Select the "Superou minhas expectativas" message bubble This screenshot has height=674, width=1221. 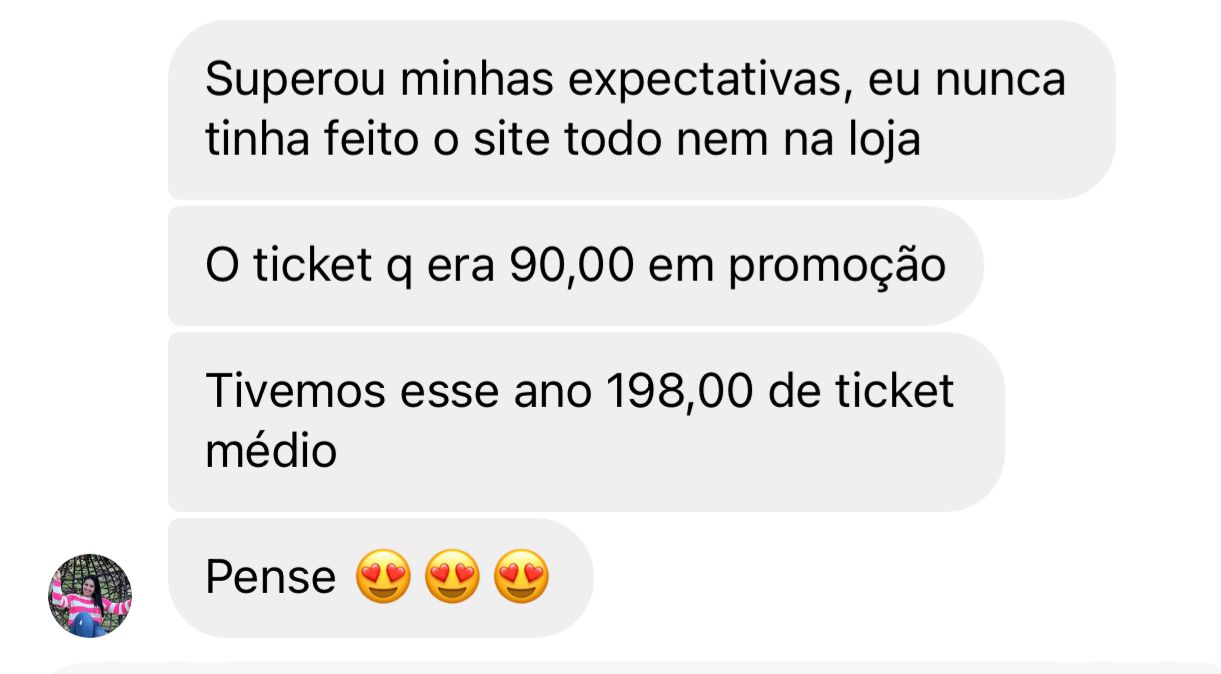tap(641, 110)
